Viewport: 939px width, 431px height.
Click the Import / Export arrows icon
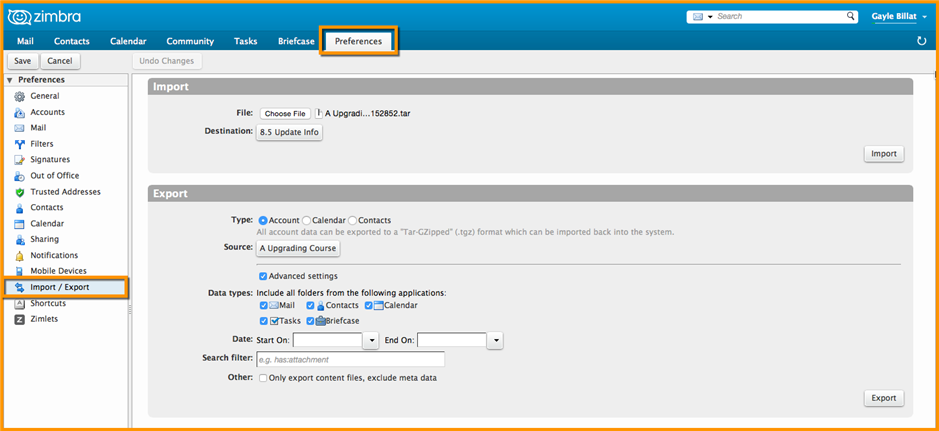(19, 287)
